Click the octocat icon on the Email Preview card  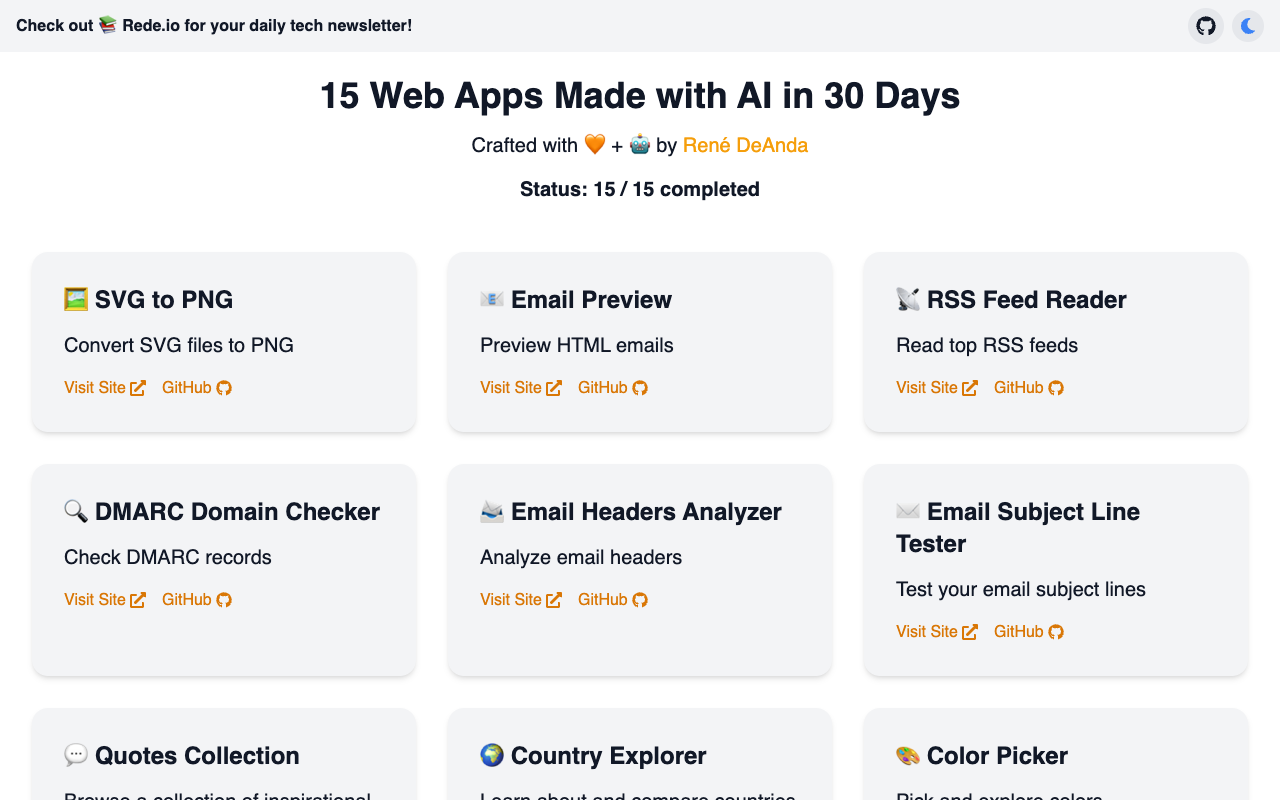[641, 387]
